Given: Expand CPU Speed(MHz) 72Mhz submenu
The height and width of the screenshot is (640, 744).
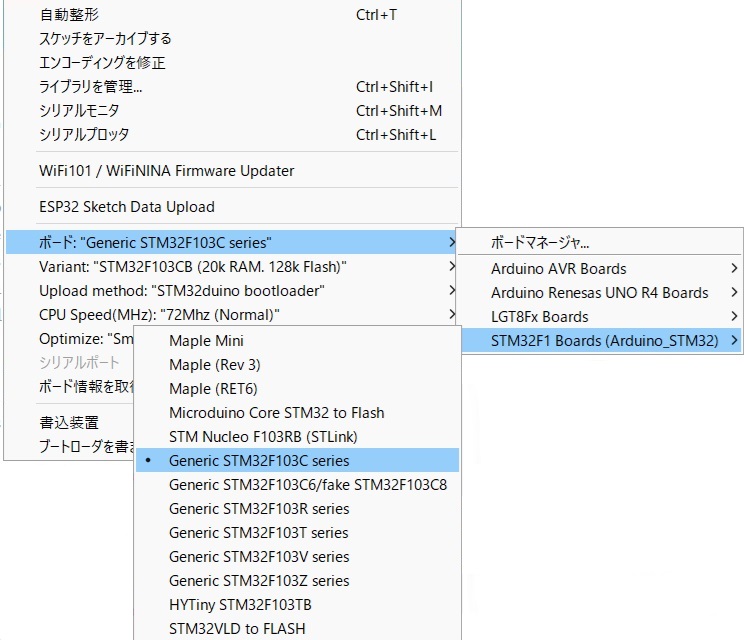Looking at the screenshot, I should (232, 315).
